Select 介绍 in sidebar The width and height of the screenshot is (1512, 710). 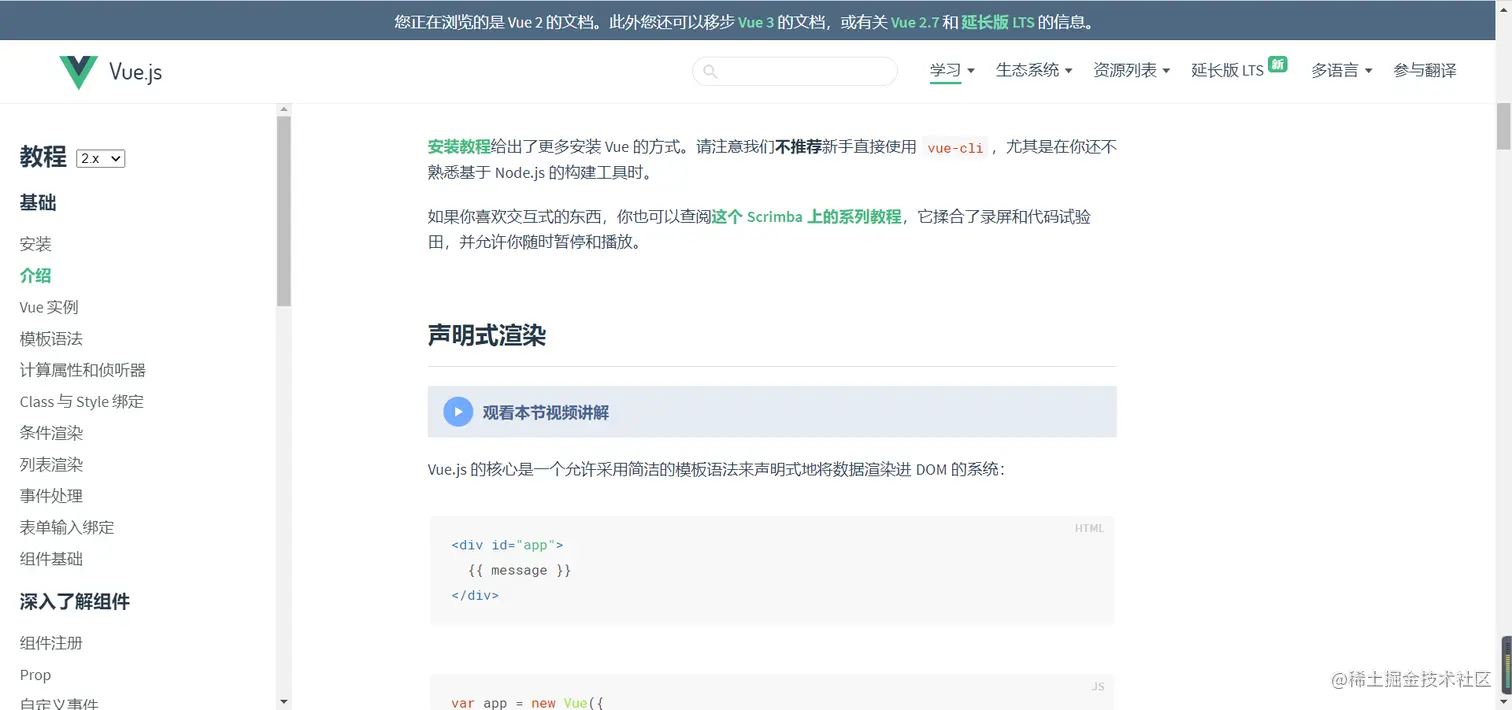coord(35,275)
